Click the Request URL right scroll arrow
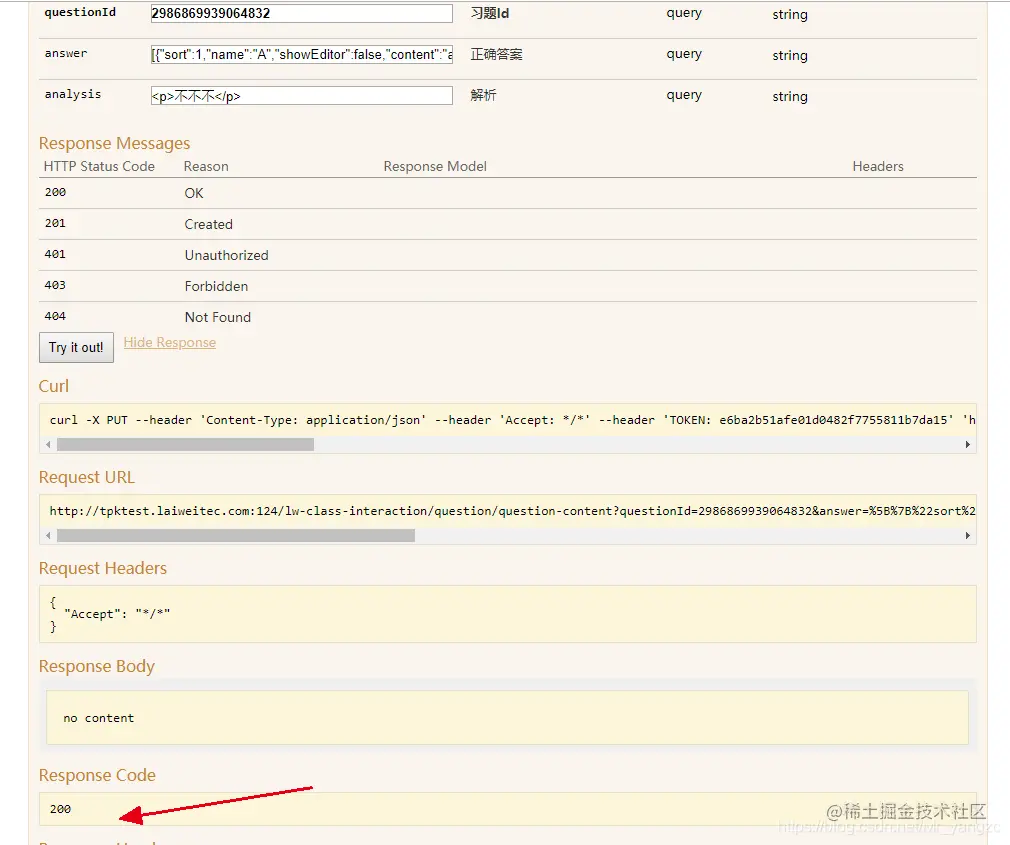The height and width of the screenshot is (845, 1010). [x=967, y=535]
